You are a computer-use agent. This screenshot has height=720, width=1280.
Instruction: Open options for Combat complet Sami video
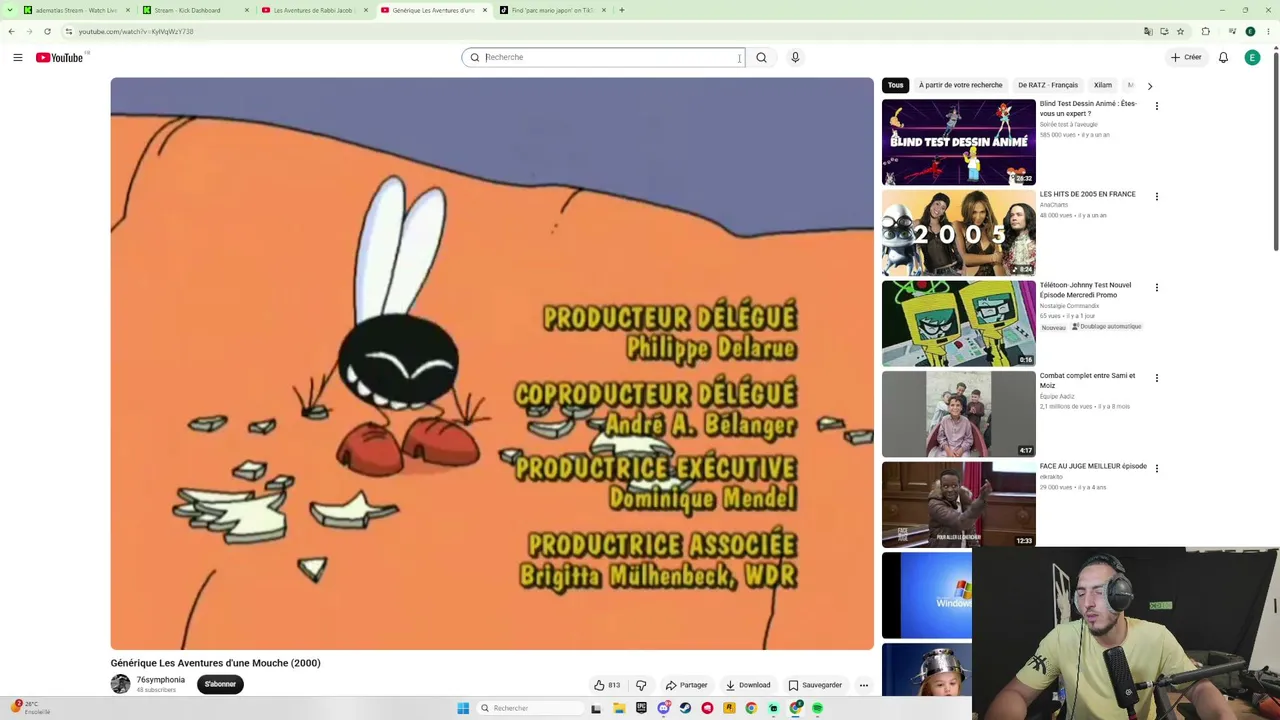coord(1157,378)
